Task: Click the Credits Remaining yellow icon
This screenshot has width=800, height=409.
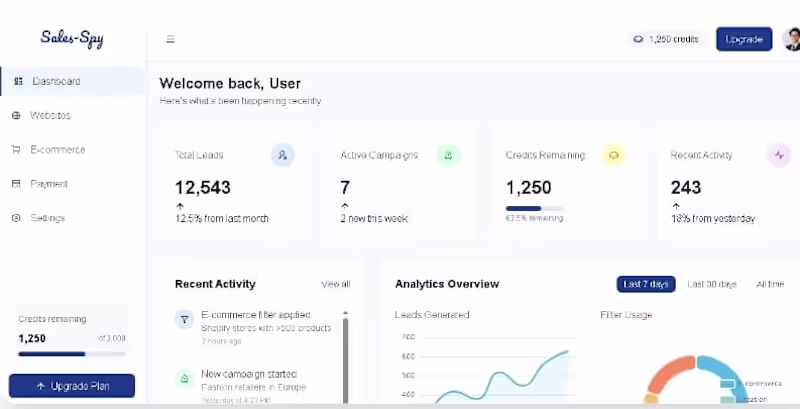Action: click(614, 155)
